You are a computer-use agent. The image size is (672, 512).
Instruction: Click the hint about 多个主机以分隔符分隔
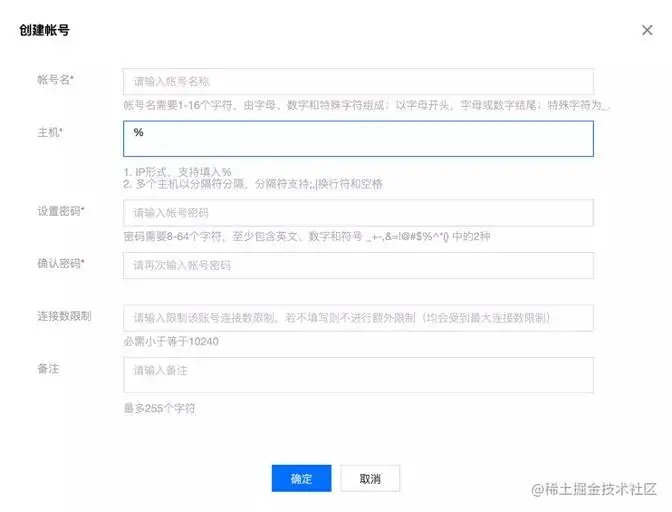[x=253, y=184]
